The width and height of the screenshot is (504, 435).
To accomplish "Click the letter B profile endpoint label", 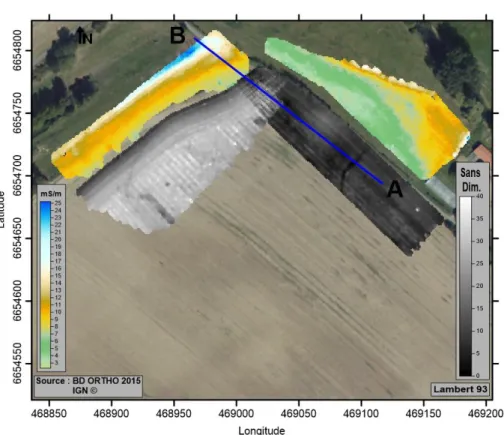I will tap(177, 36).
